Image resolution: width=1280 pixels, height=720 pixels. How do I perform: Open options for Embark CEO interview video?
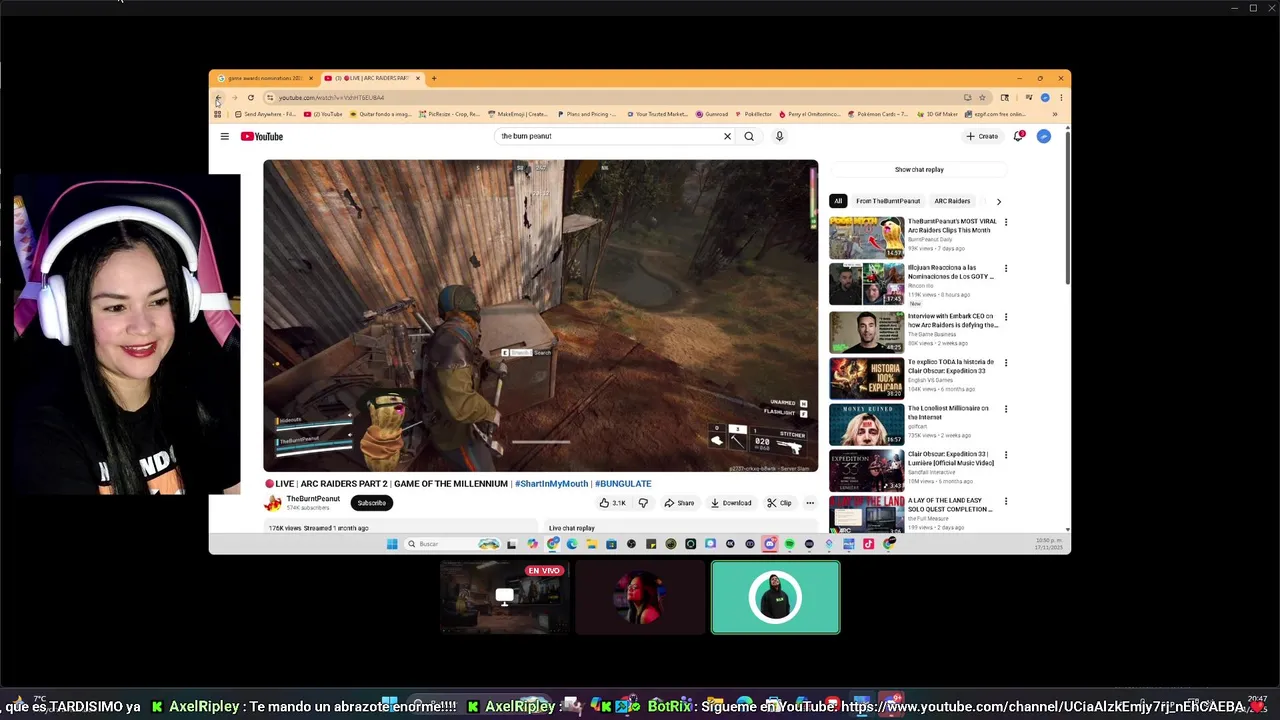tap(1006, 317)
